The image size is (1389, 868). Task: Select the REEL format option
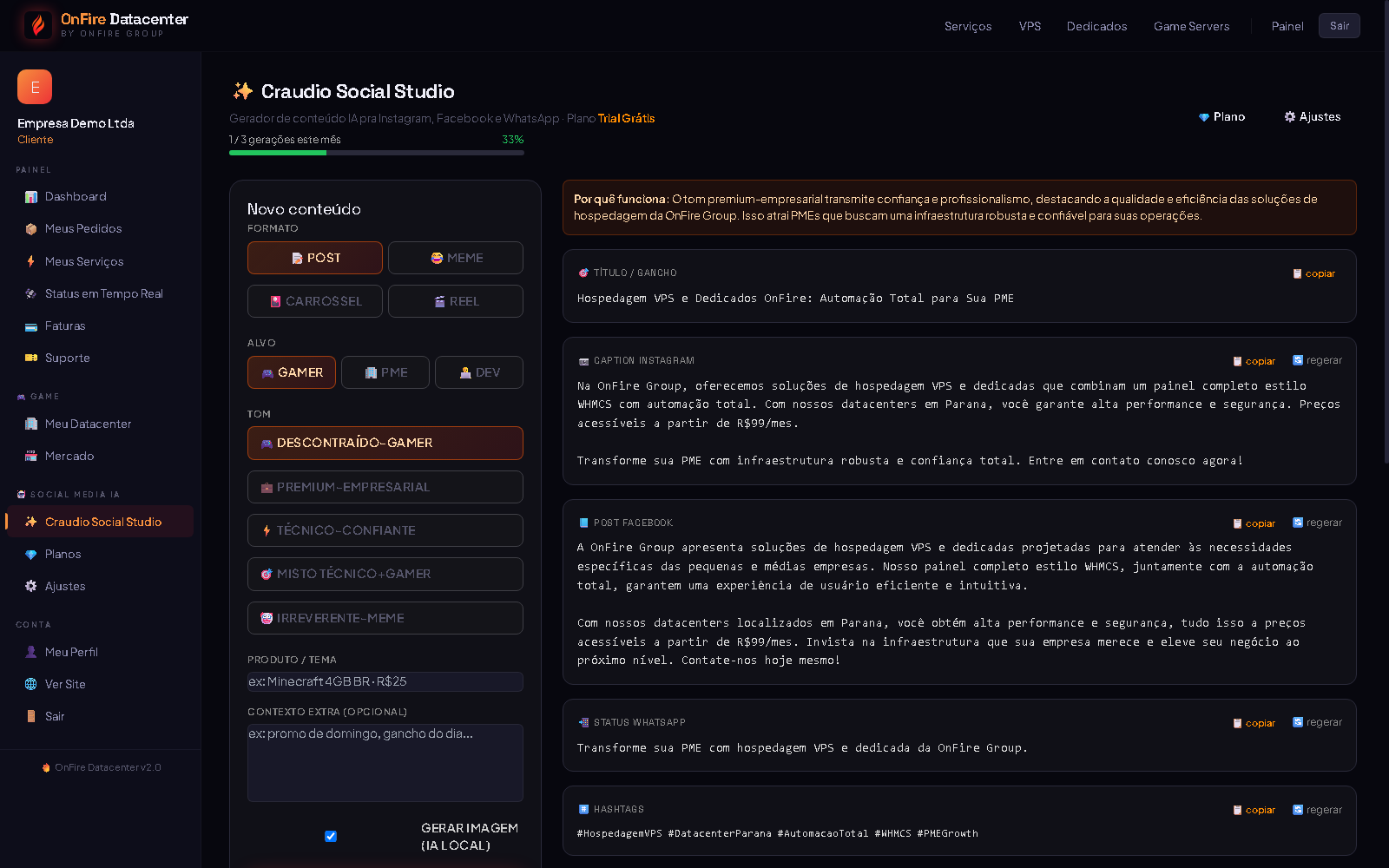[456, 301]
